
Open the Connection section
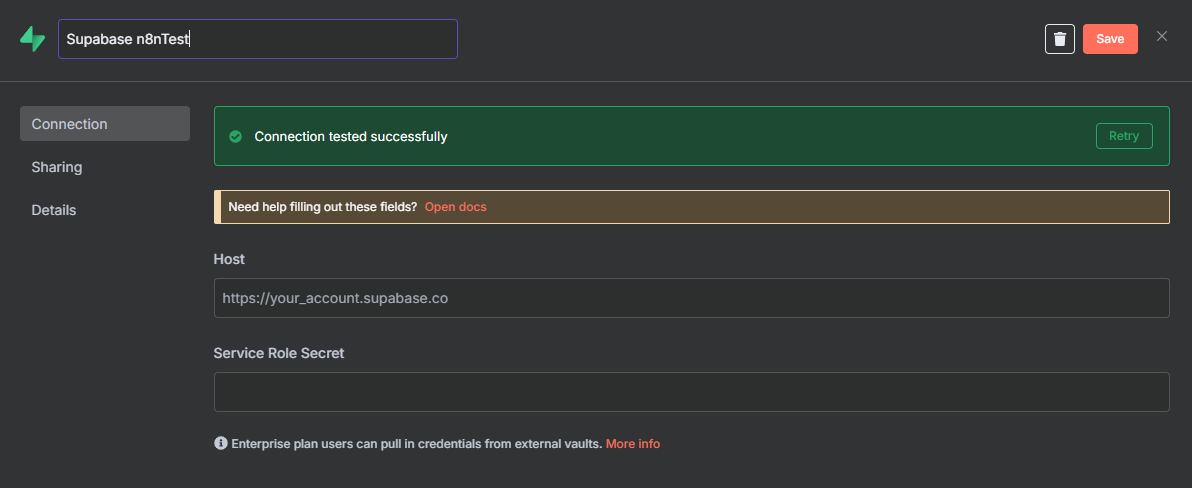105,124
